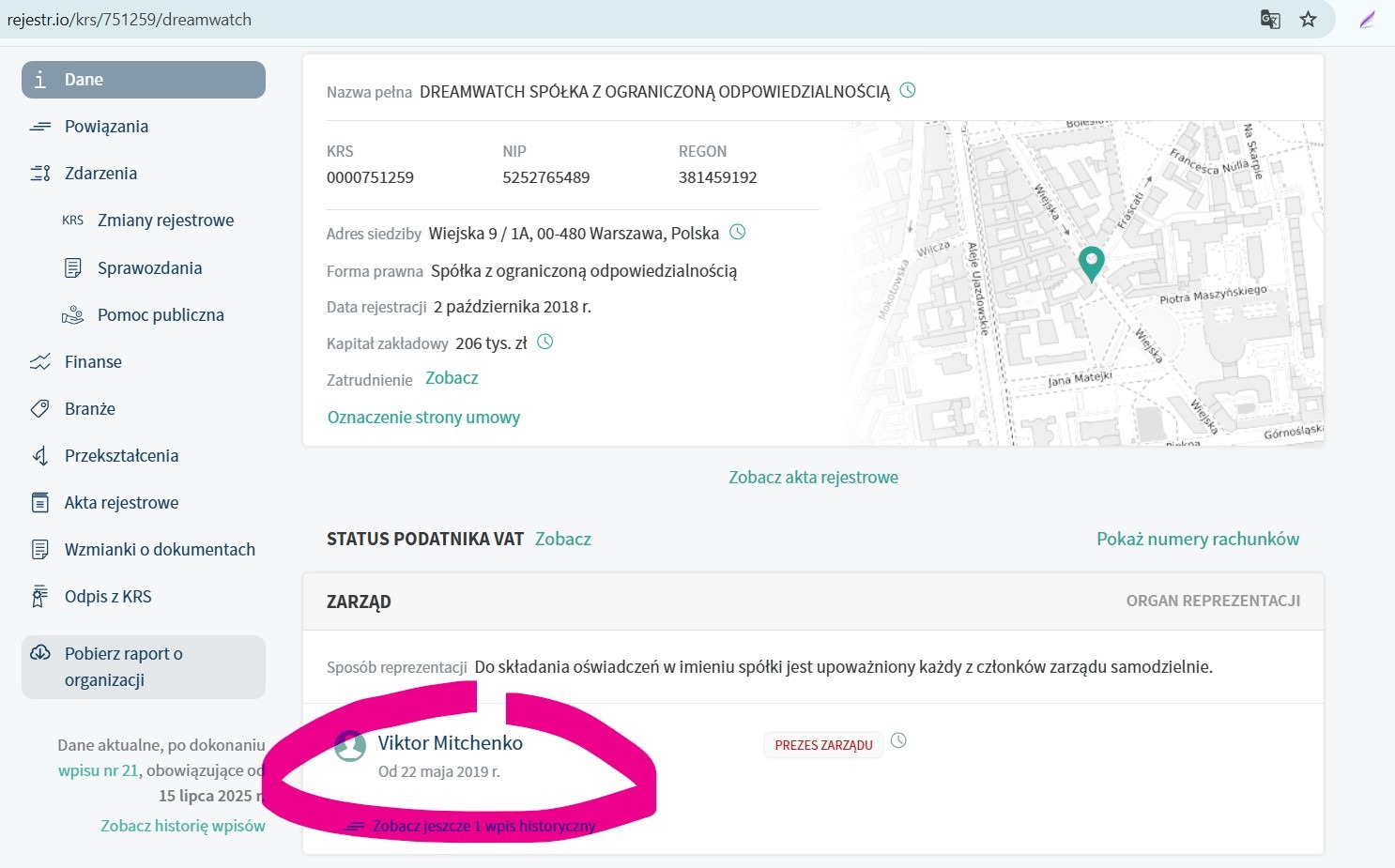Screen dimensions: 1395x868
Task: Go to Powiązania in the sidebar
Action: [x=106, y=127]
